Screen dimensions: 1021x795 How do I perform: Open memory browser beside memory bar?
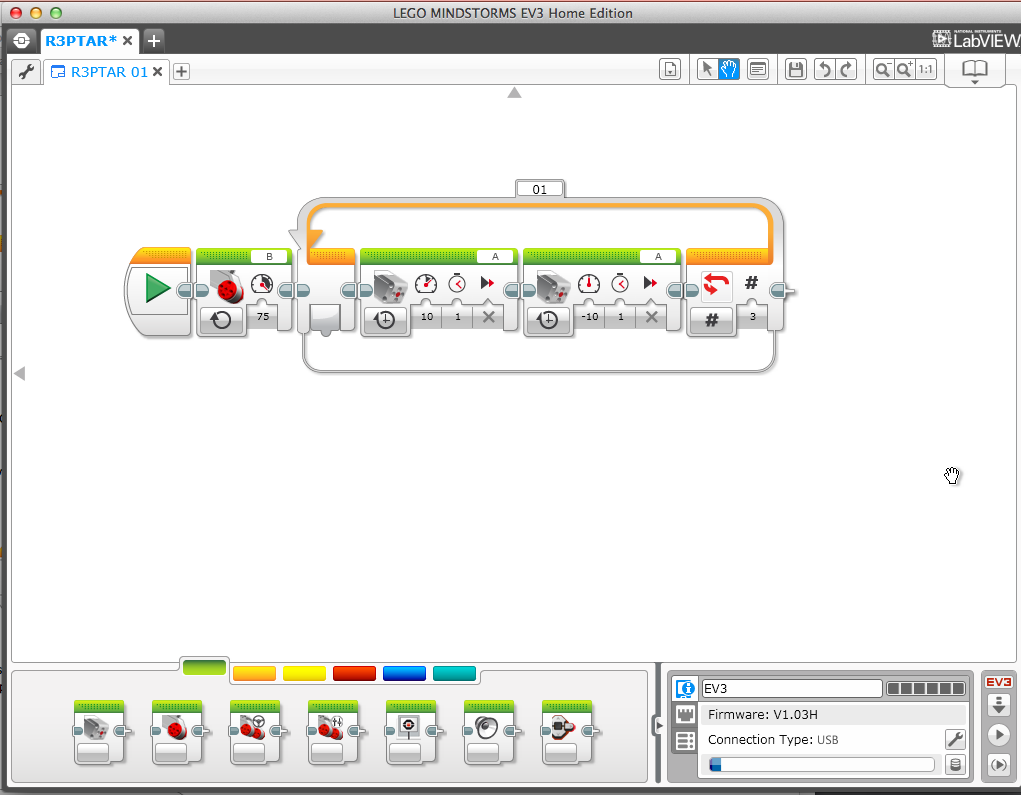[x=955, y=765]
